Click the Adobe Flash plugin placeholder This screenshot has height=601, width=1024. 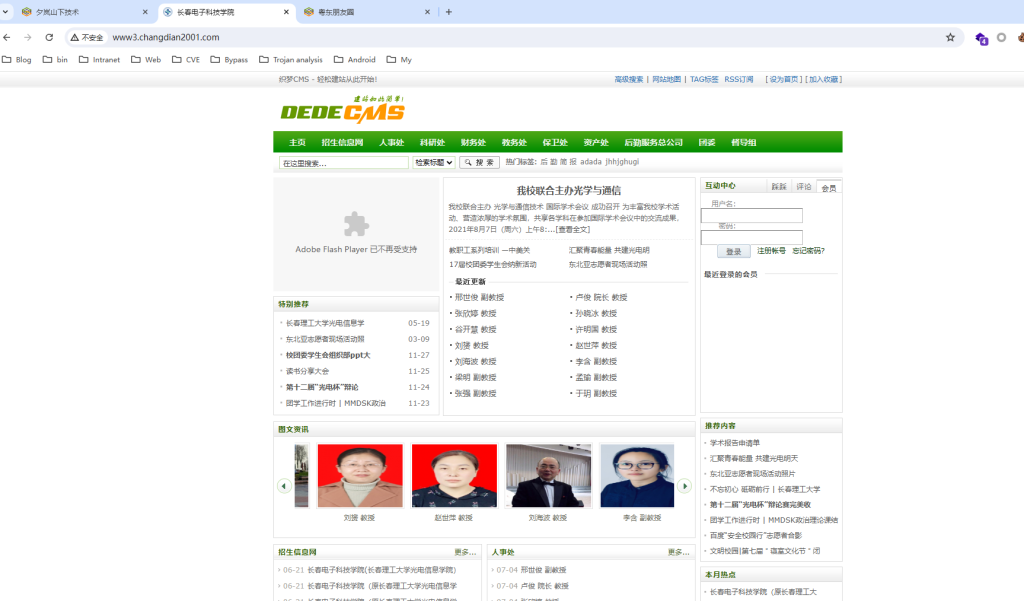356,234
